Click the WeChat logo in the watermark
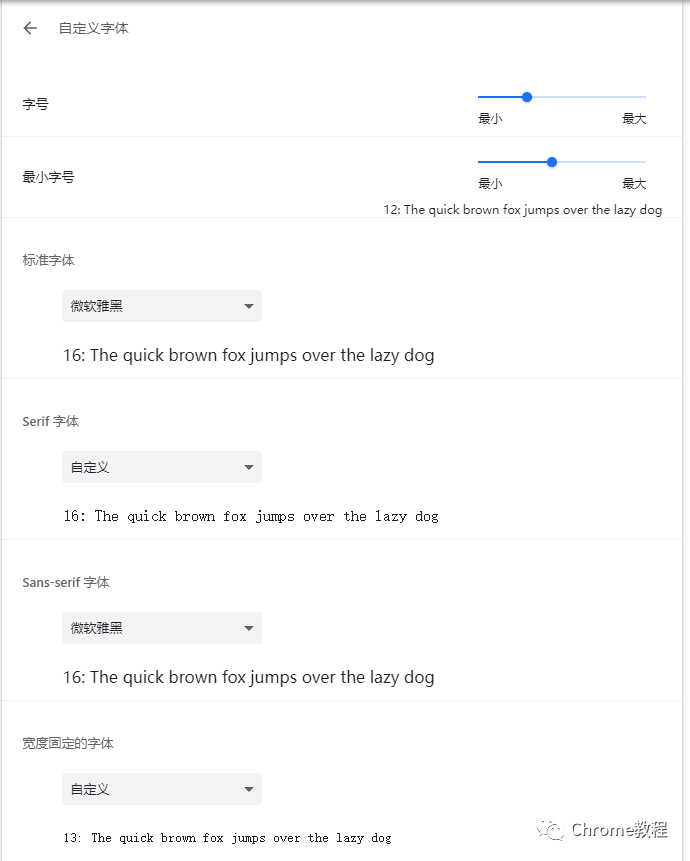This screenshot has height=861, width=690. tap(550, 829)
